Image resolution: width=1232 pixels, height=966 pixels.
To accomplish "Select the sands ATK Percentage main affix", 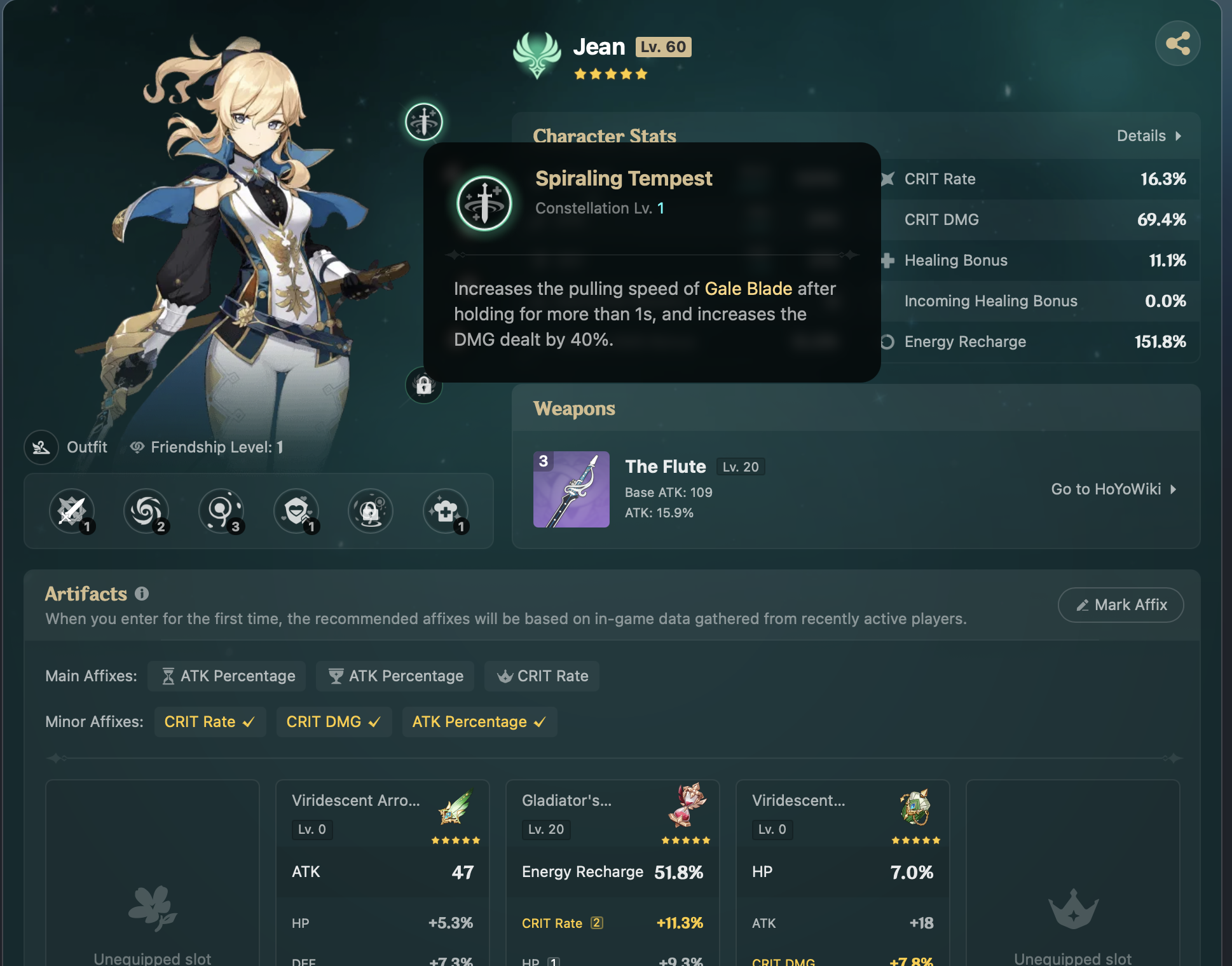I will [x=227, y=676].
